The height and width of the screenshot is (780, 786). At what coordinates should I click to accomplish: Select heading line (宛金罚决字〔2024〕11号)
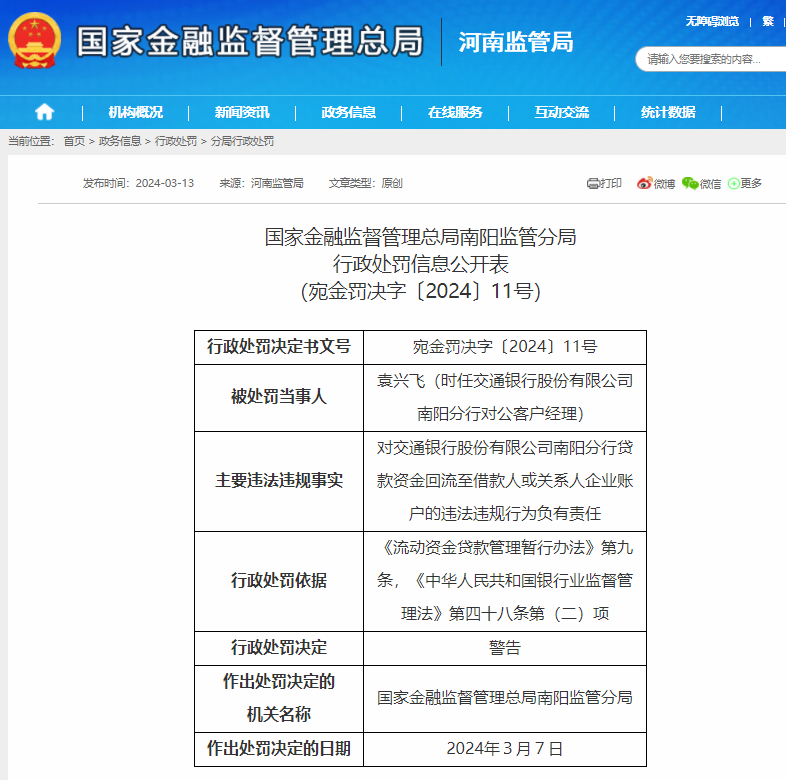421,291
